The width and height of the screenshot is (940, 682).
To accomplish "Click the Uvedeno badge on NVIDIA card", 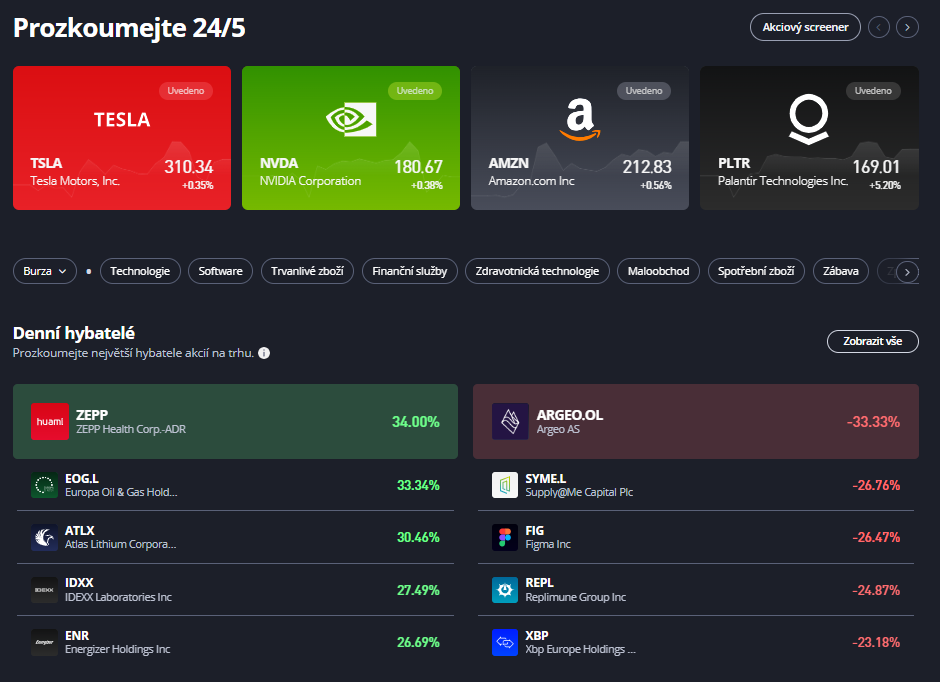I will (415, 90).
